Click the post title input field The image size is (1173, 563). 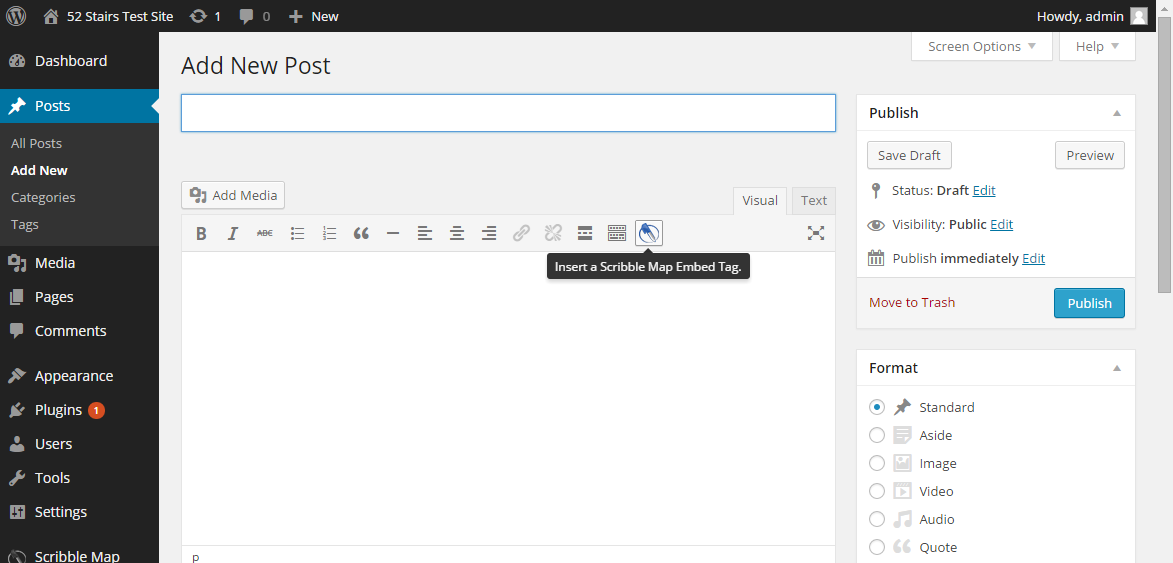click(x=508, y=113)
